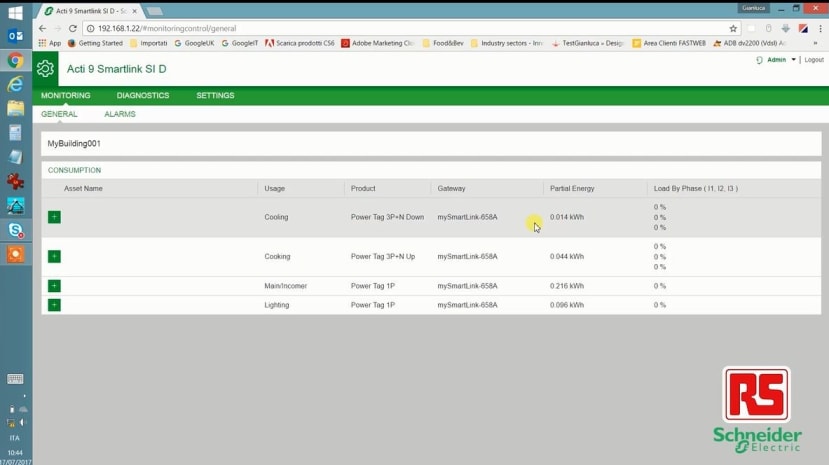Click the browser forward arrow

click(x=58, y=29)
